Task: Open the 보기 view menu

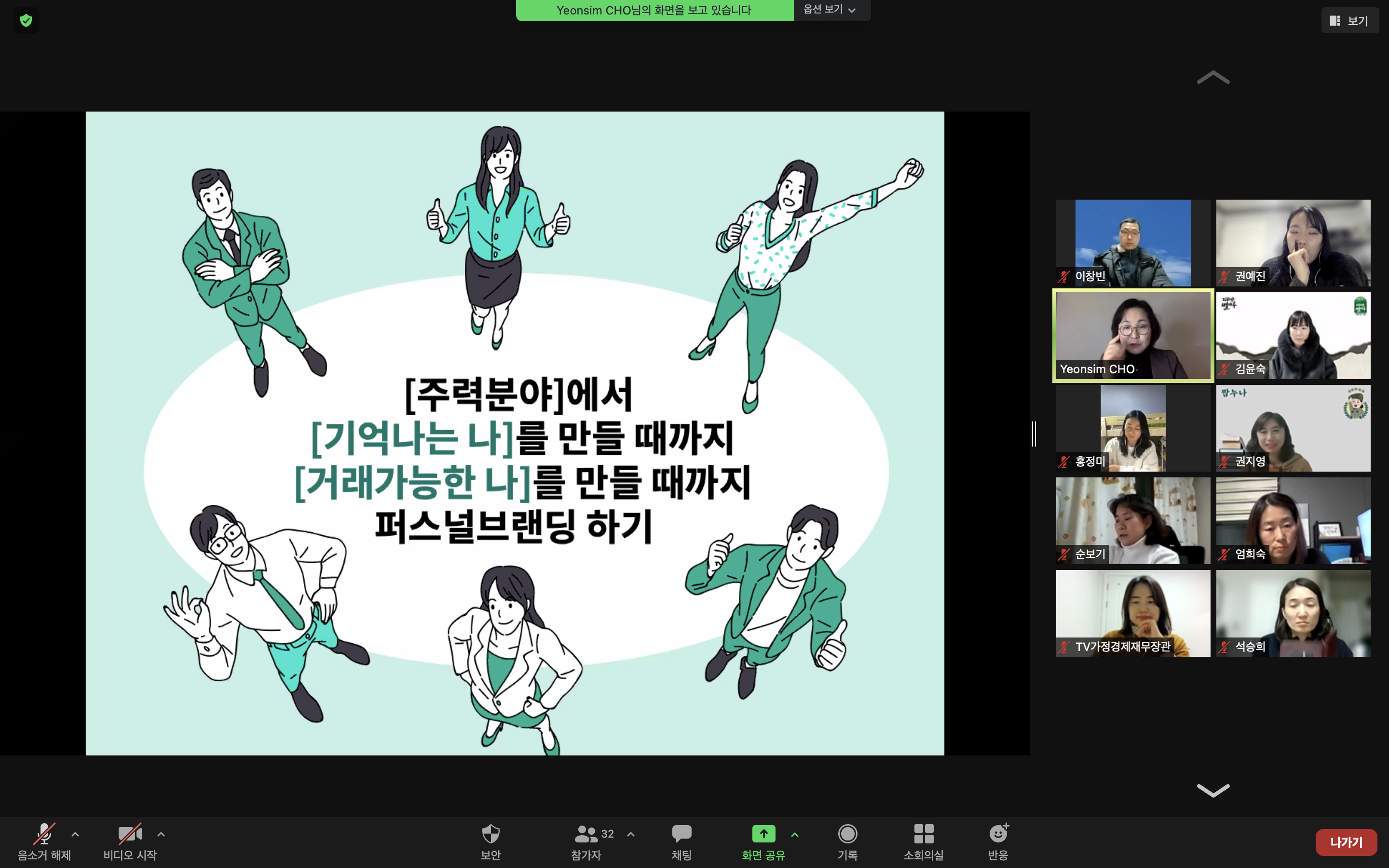Action: point(1349,21)
